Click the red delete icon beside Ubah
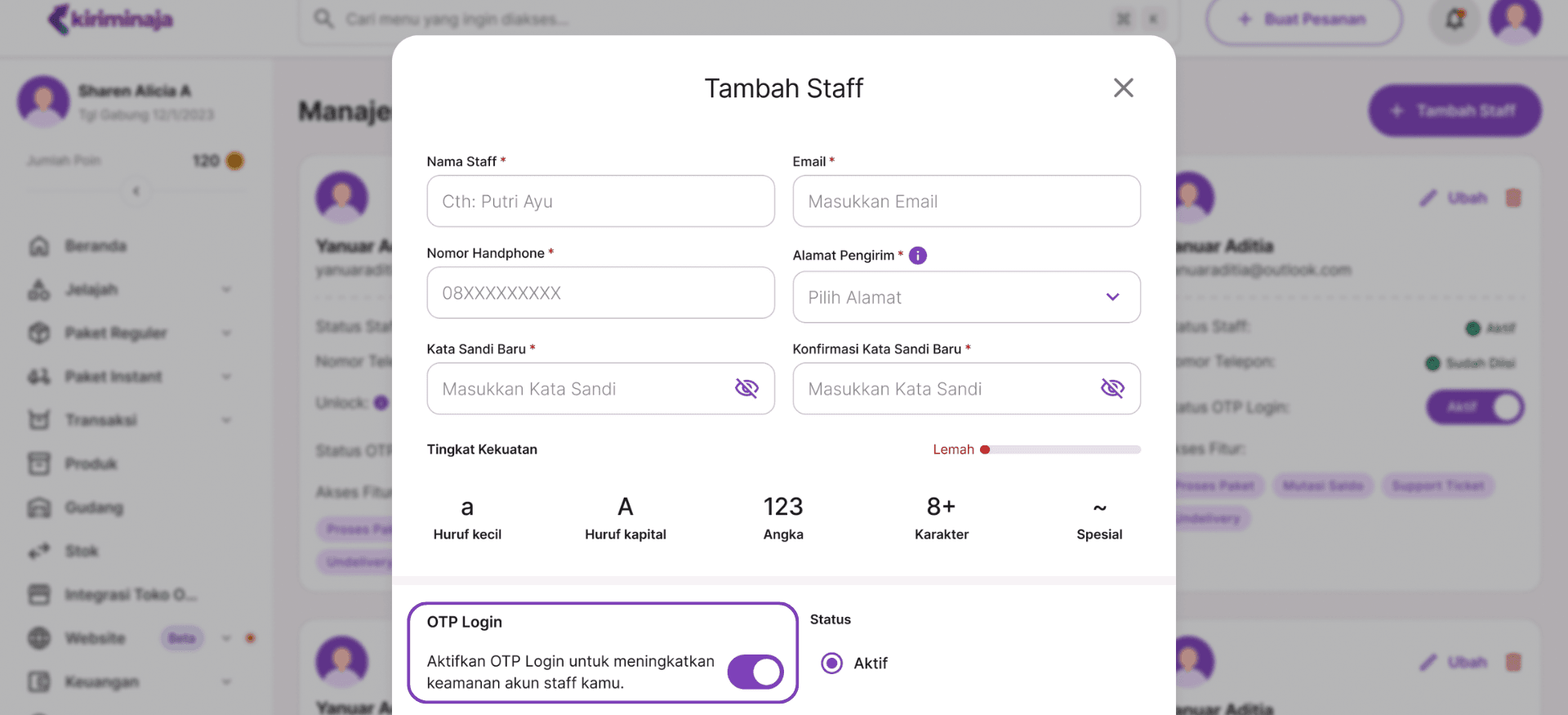This screenshot has height=715, width=1568. tap(1513, 198)
